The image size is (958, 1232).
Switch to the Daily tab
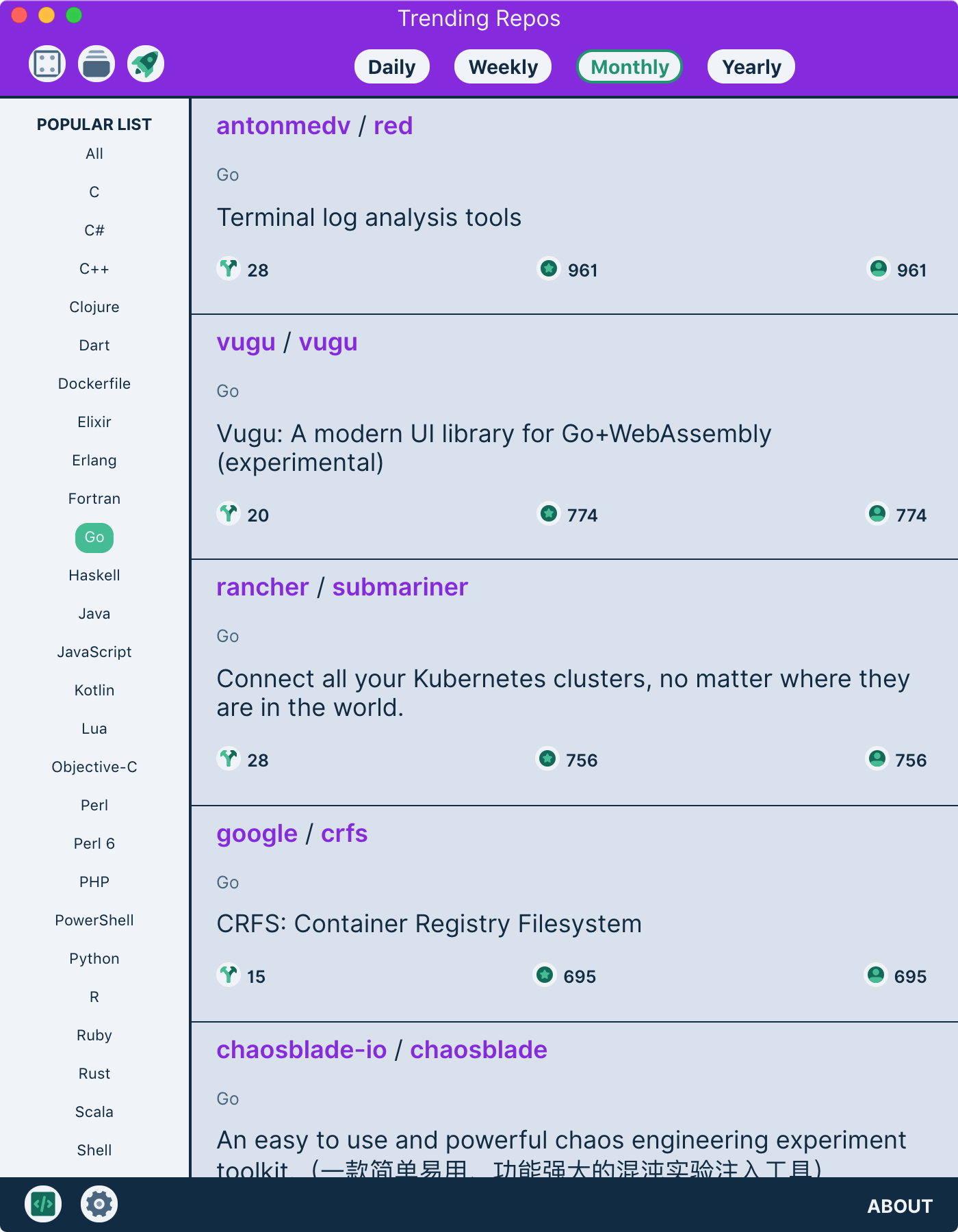click(x=392, y=67)
